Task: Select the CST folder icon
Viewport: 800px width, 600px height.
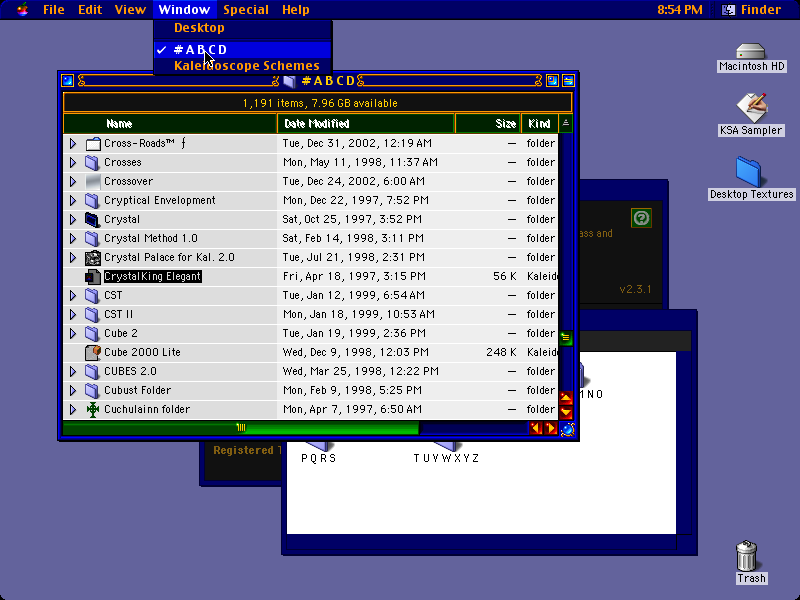Action: [92, 295]
